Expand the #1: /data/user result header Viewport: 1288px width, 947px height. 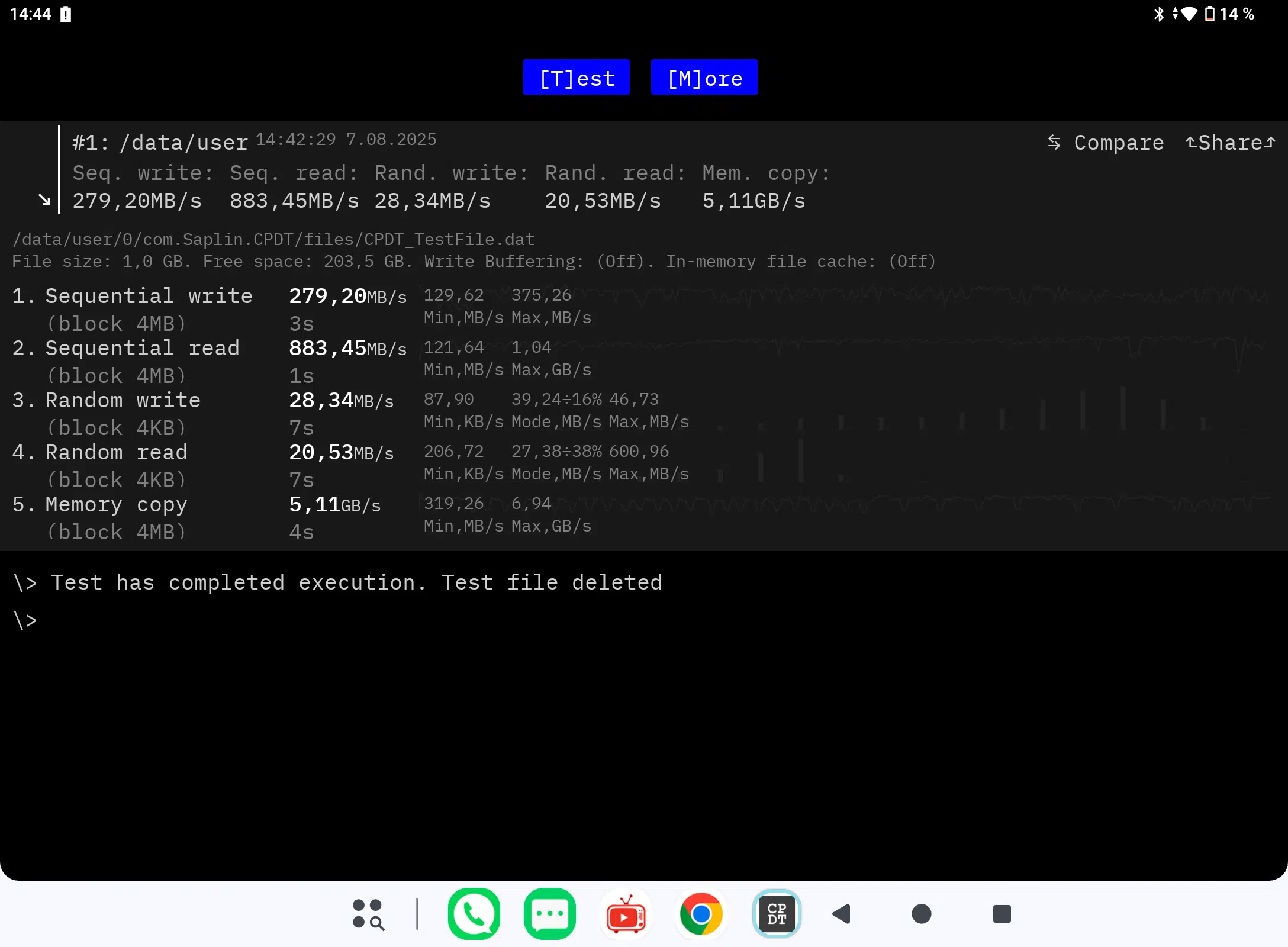160,142
